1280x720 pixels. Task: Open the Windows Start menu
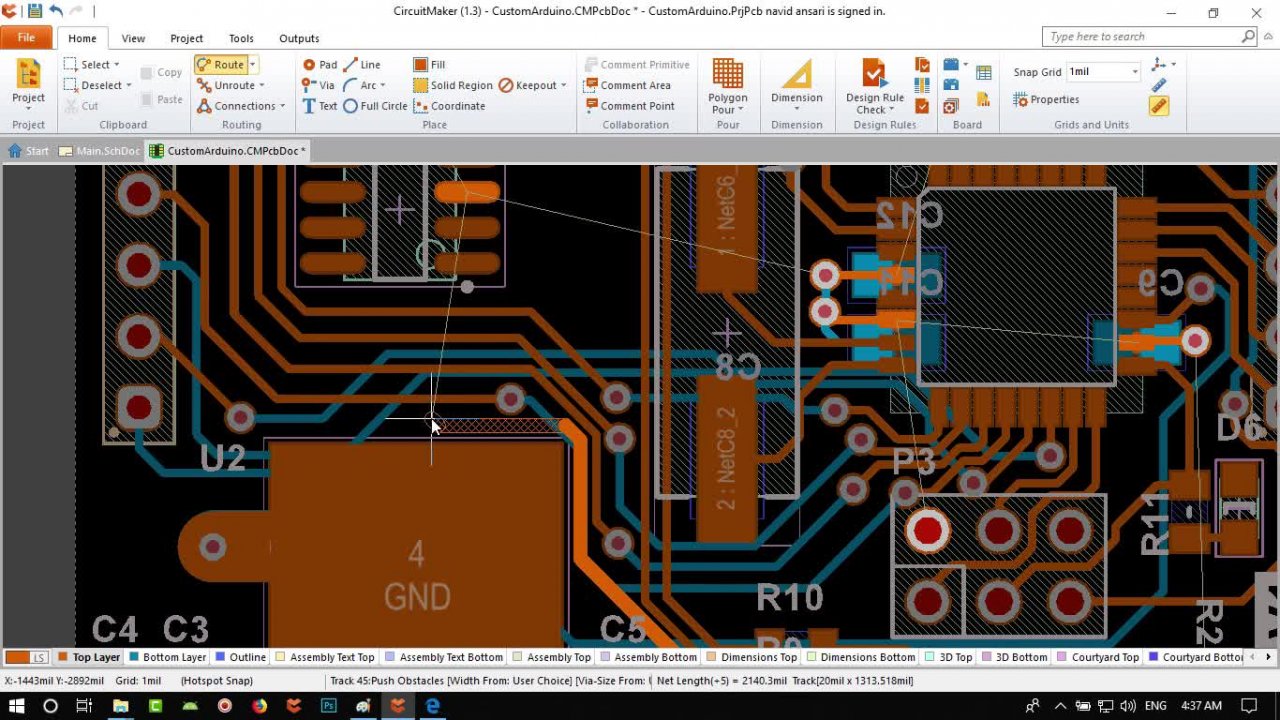point(17,706)
